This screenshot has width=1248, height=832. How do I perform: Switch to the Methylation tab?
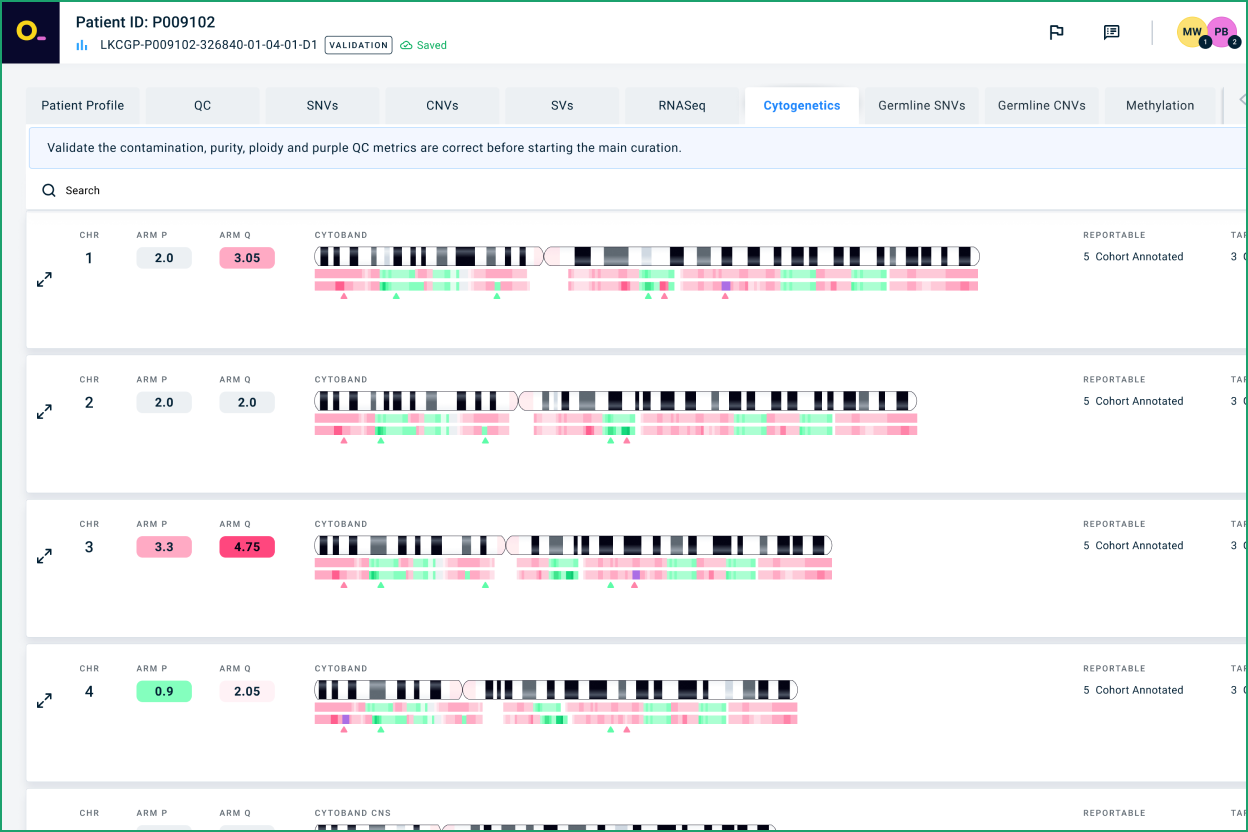point(1160,105)
